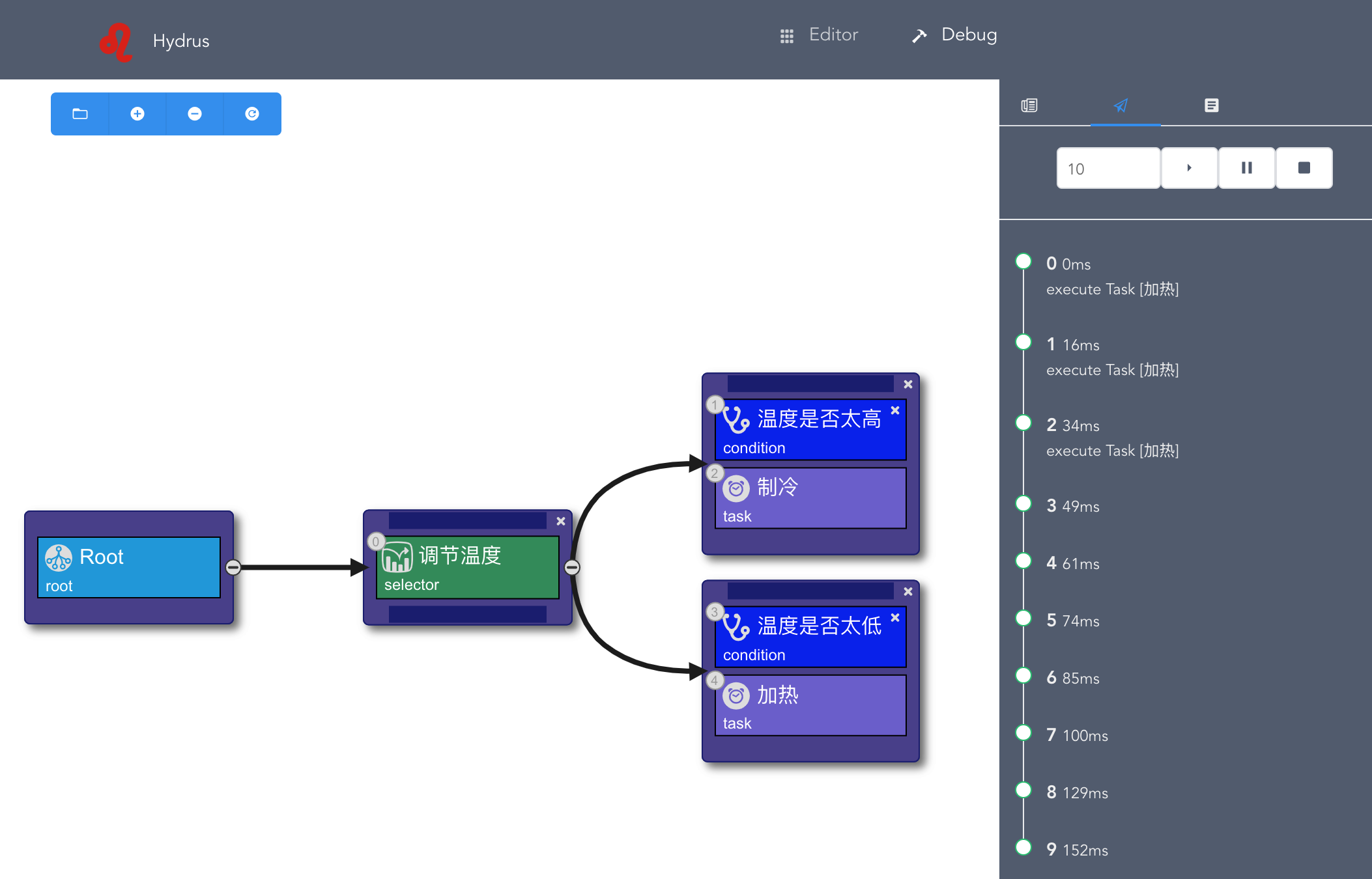Close the 调节温度 selector group
The height and width of the screenshot is (879, 1372).
(561, 522)
